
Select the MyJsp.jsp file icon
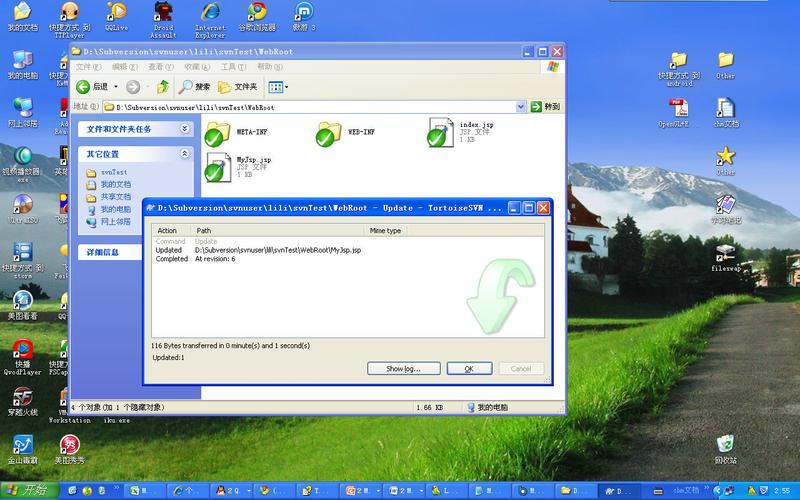219,167
